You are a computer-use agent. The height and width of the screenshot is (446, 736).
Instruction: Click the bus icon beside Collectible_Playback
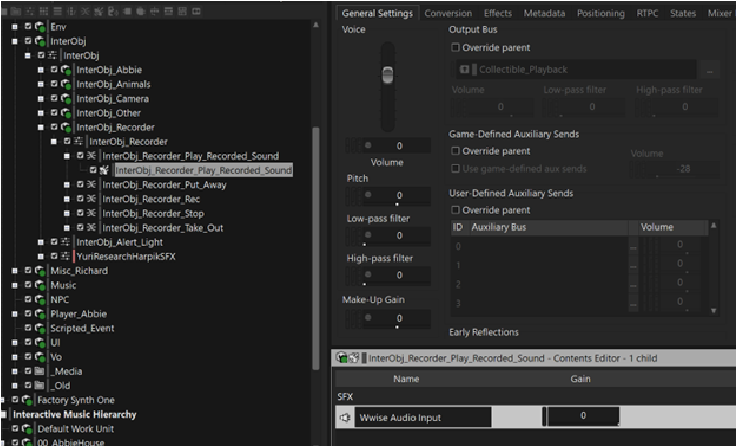point(464,69)
